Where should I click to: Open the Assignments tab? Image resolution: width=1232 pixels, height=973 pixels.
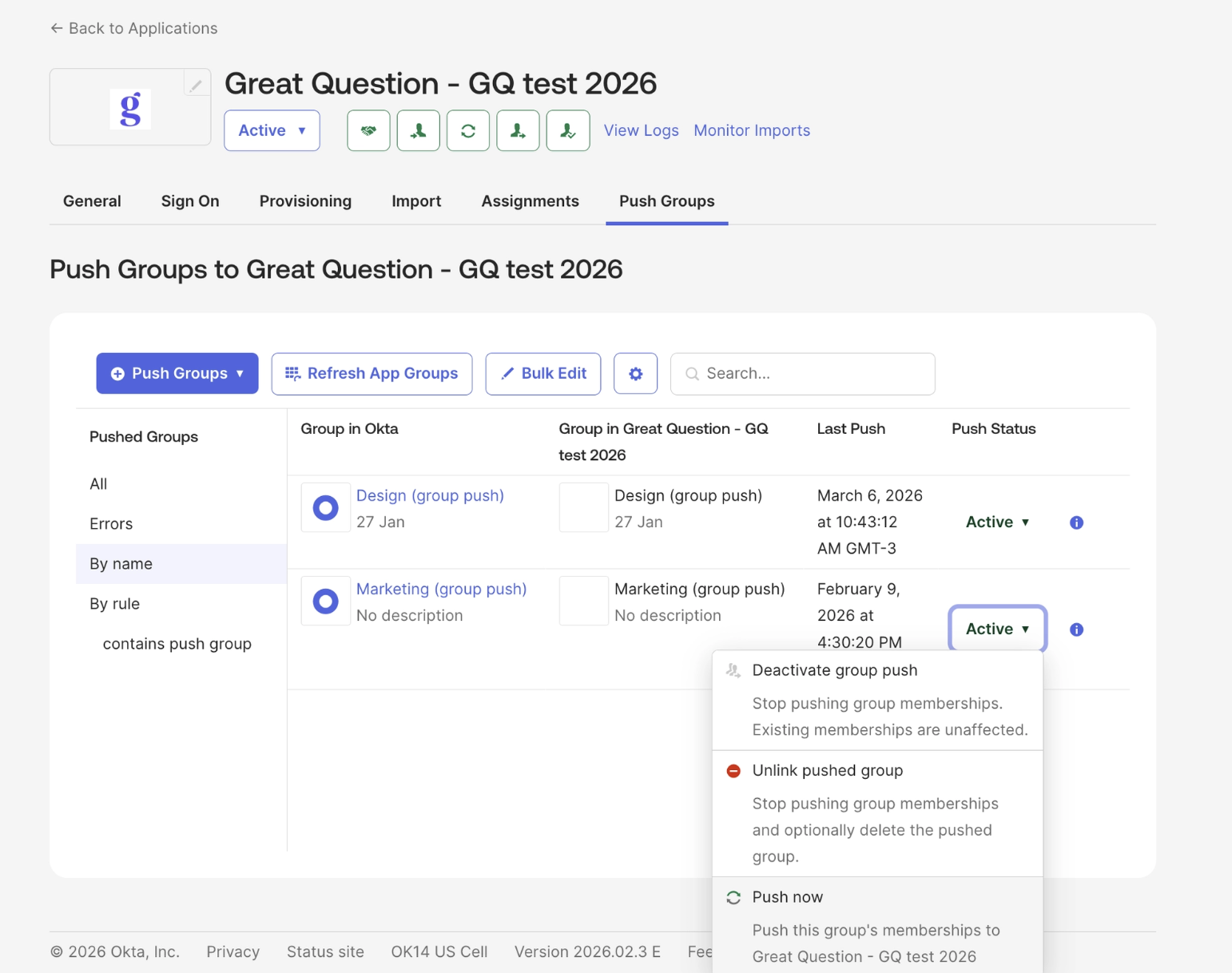point(531,201)
